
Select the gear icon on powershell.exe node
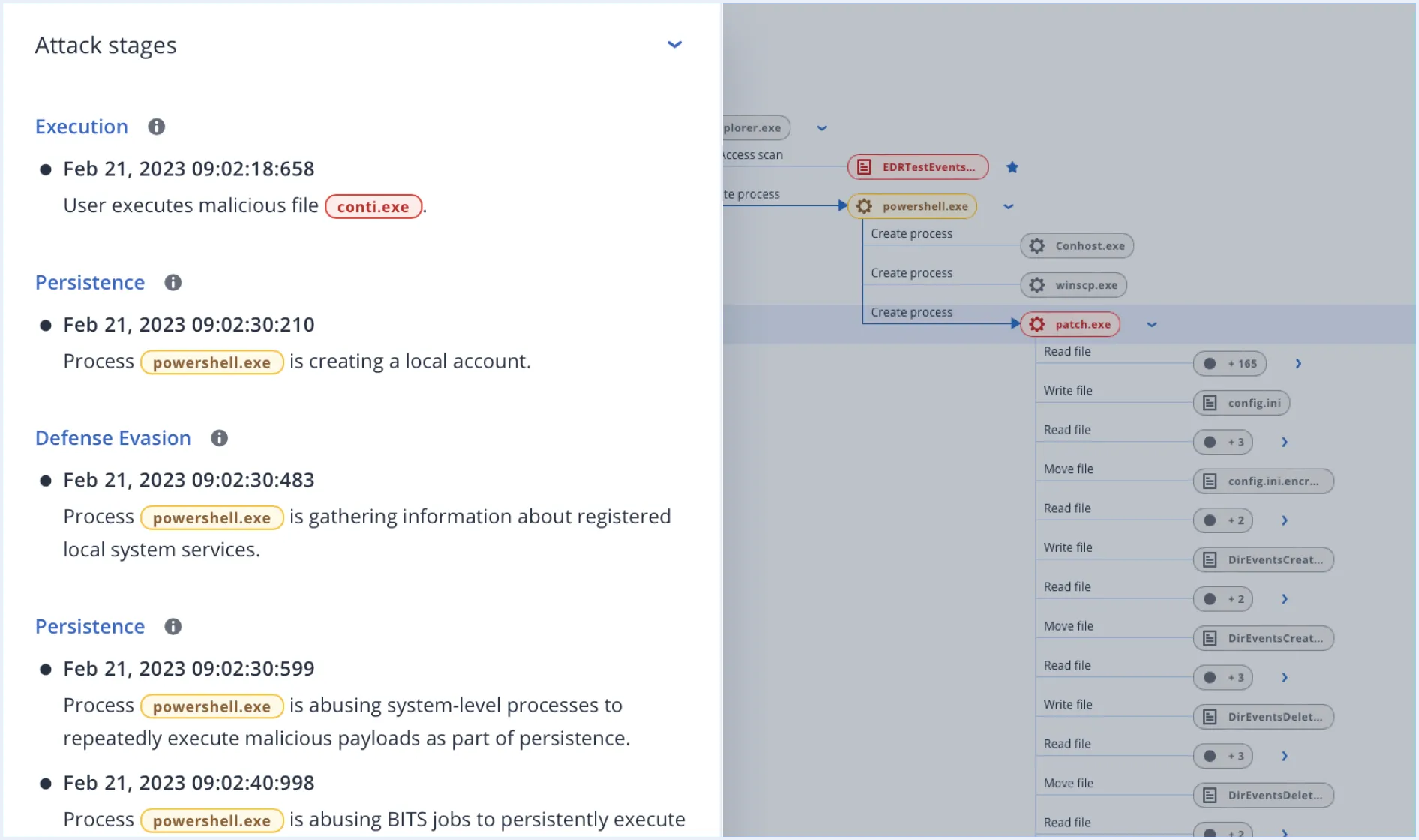tap(864, 206)
